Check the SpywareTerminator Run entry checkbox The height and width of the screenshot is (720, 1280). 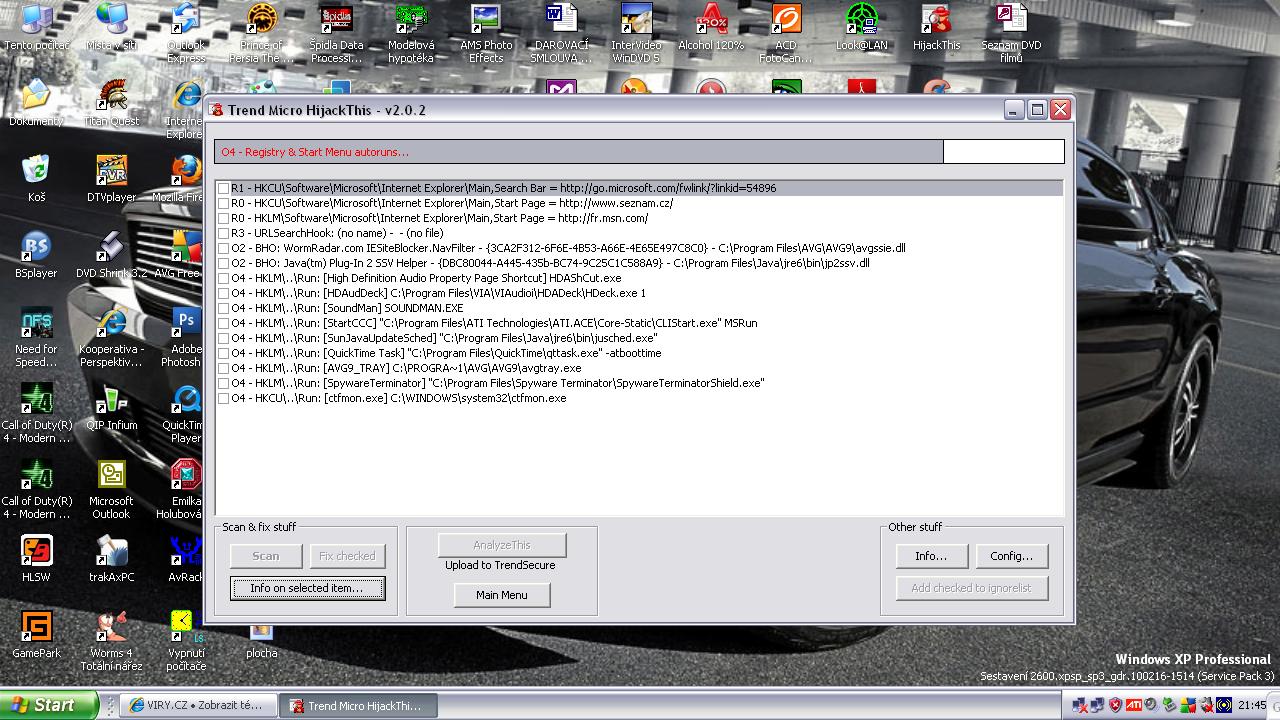coord(224,383)
